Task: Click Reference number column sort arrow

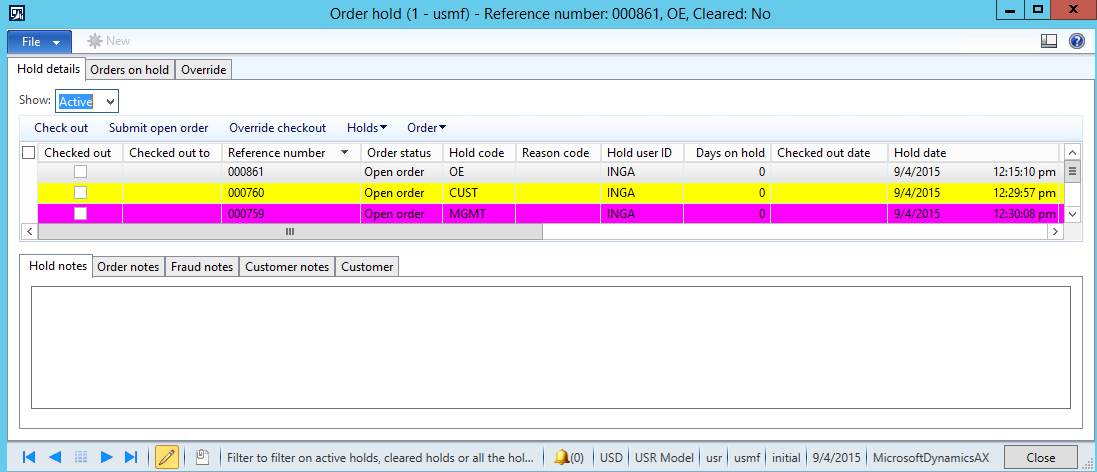Action: [345, 152]
